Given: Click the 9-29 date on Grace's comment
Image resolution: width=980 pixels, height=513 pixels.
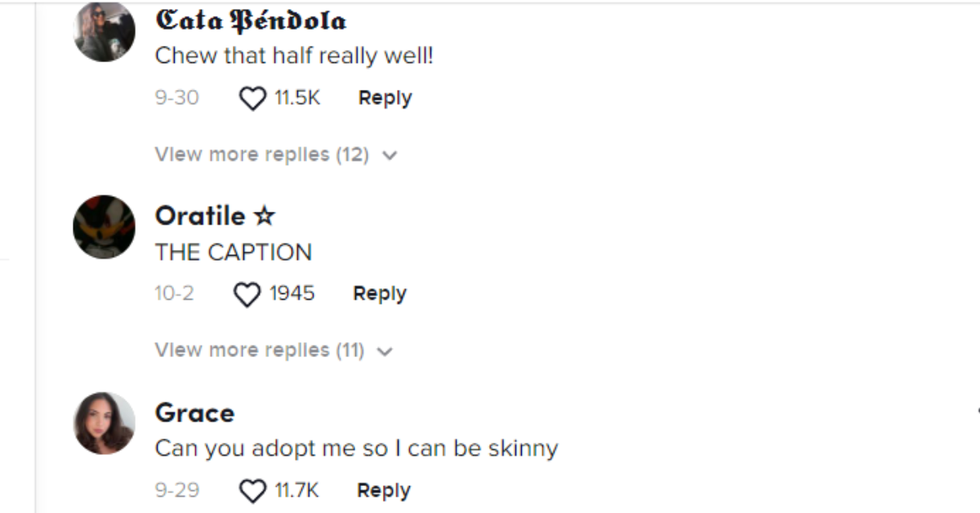Looking at the screenshot, I should pos(177,491).
